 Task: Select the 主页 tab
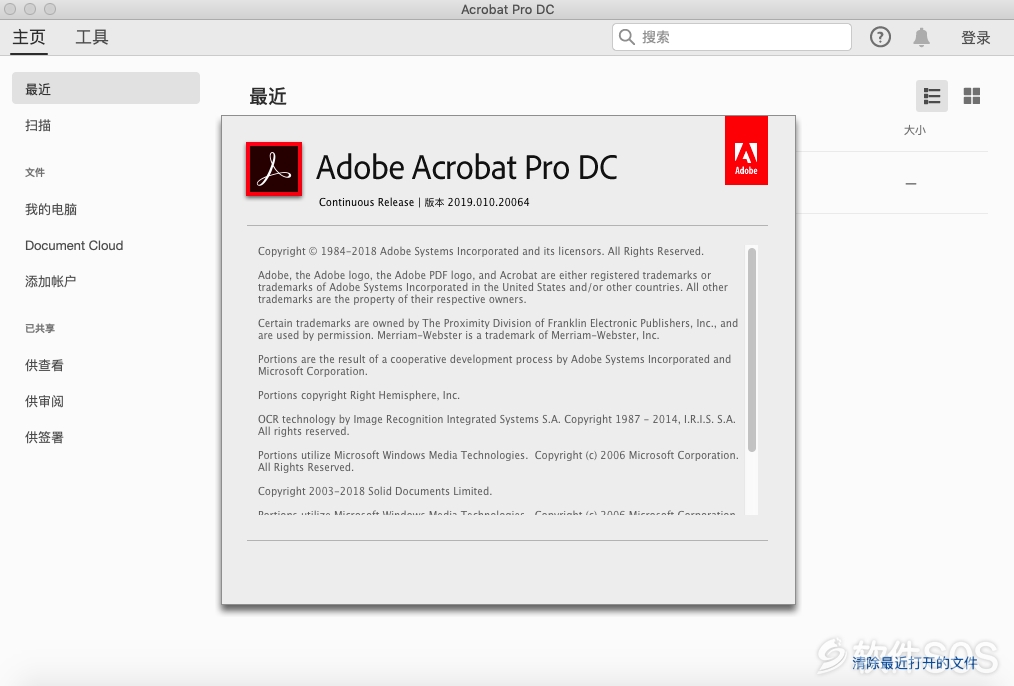(29, 37)
